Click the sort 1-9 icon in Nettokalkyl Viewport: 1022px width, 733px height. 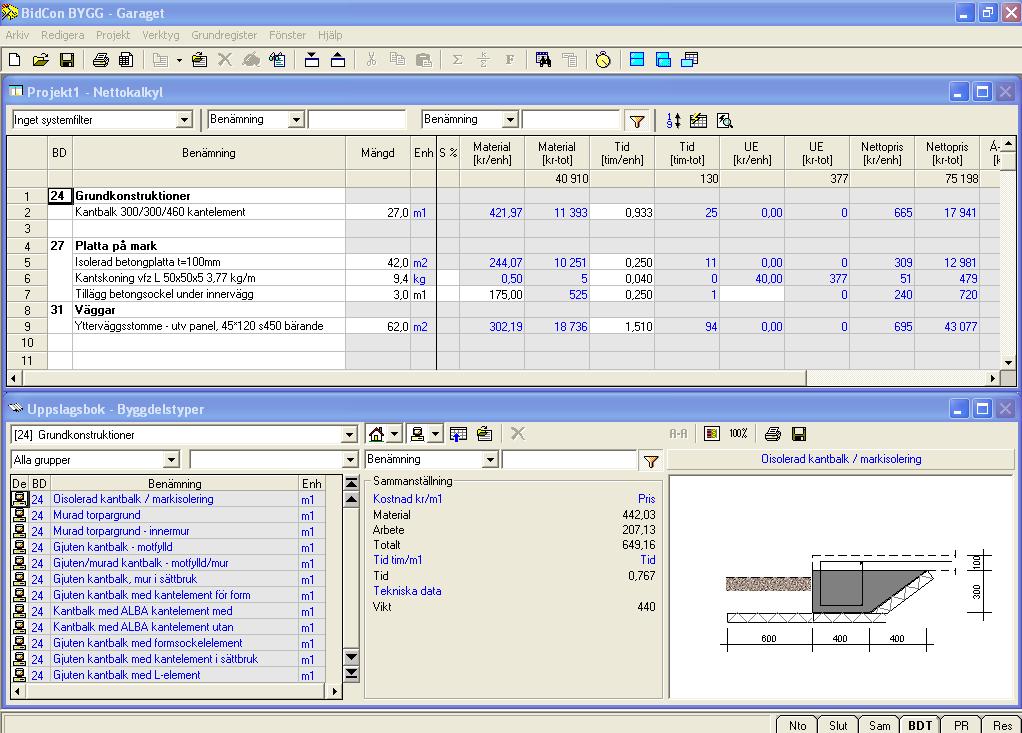click(673, 121)
